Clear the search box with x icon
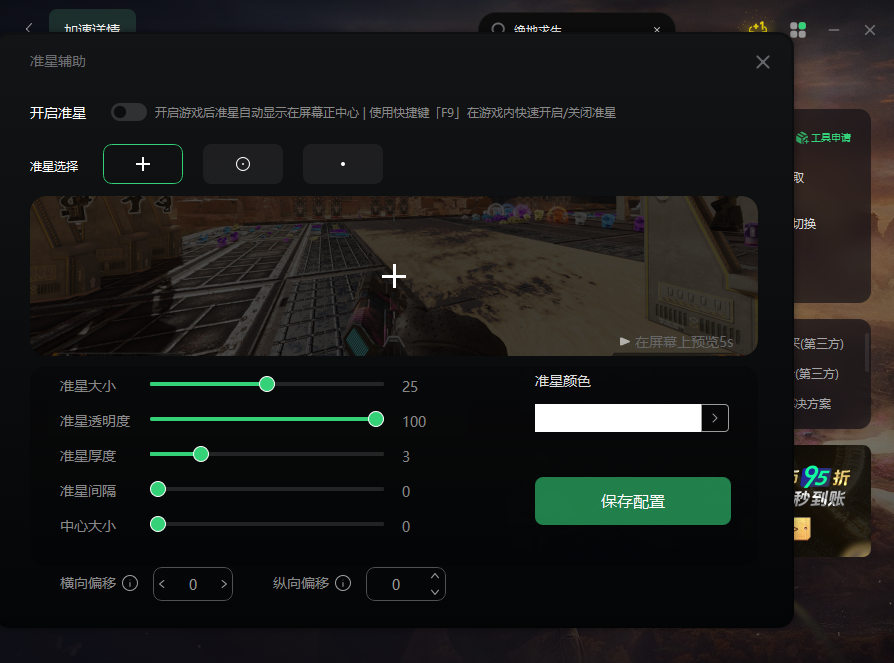The height and width of the screenshot is (663, 894). 657,30
